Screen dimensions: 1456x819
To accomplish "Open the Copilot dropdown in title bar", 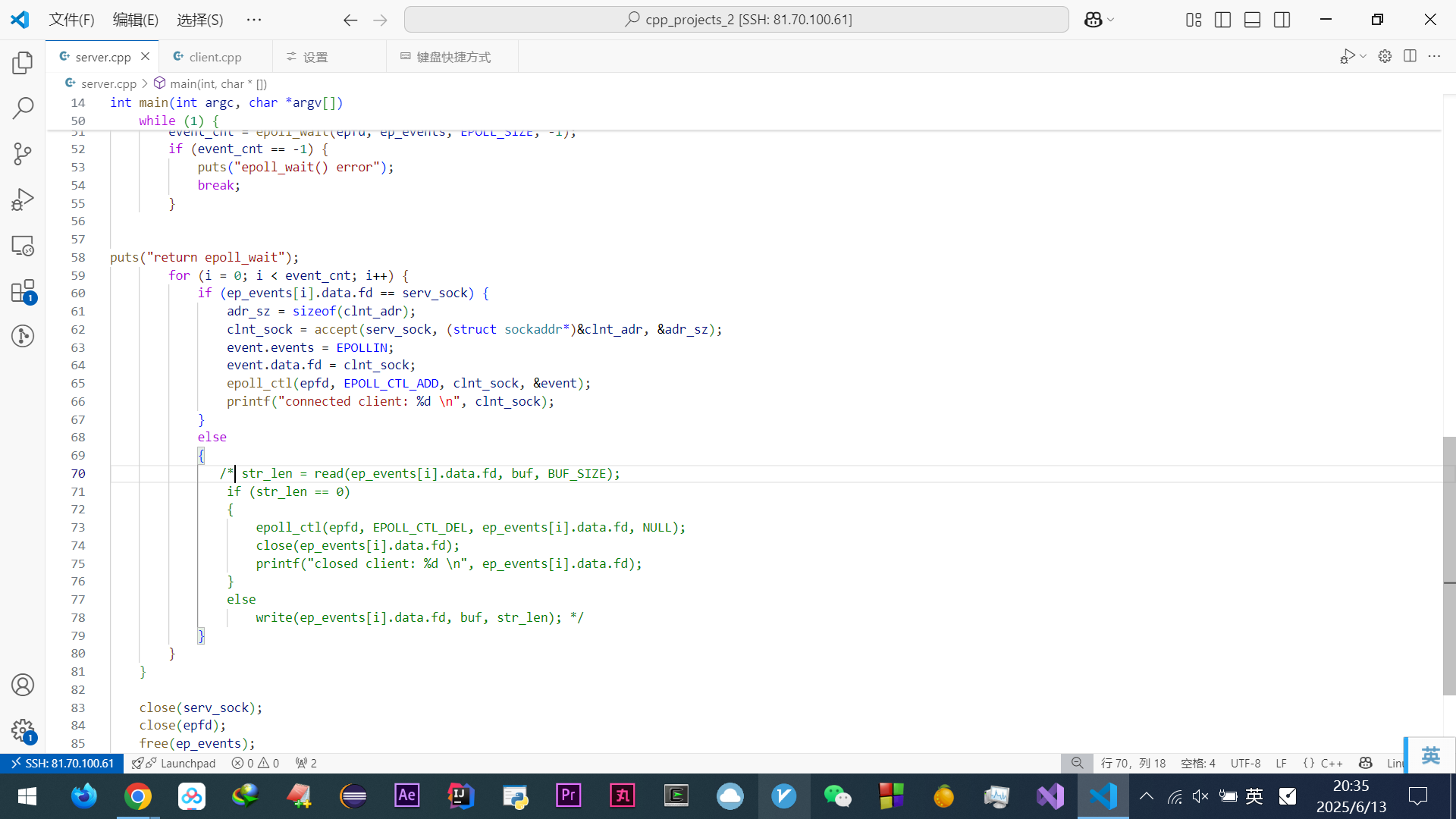I will 1111,20.
